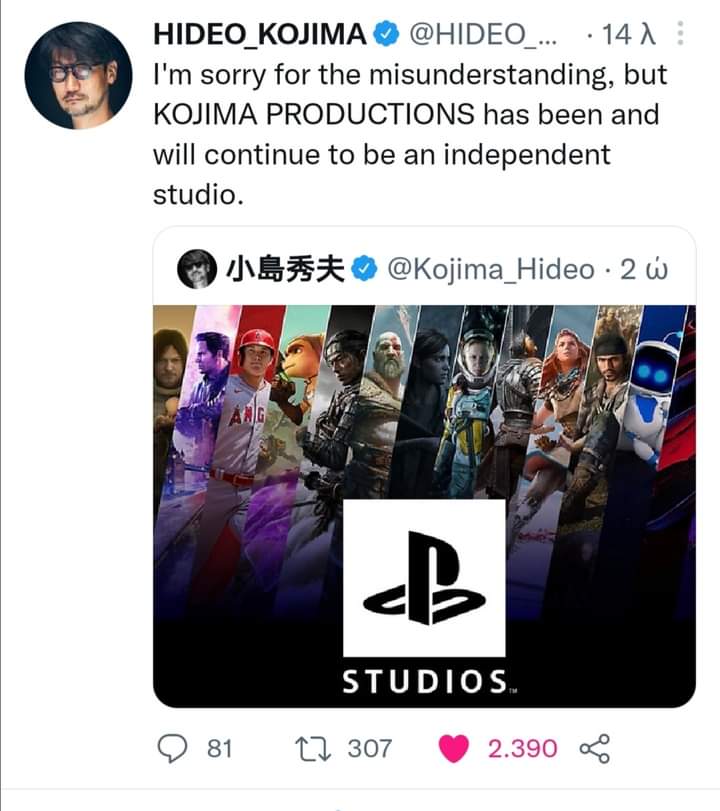Viewport: 720px width, 811px height.
Task: Click the STUDIOS text in the image
Action: (x=425, y=681)
